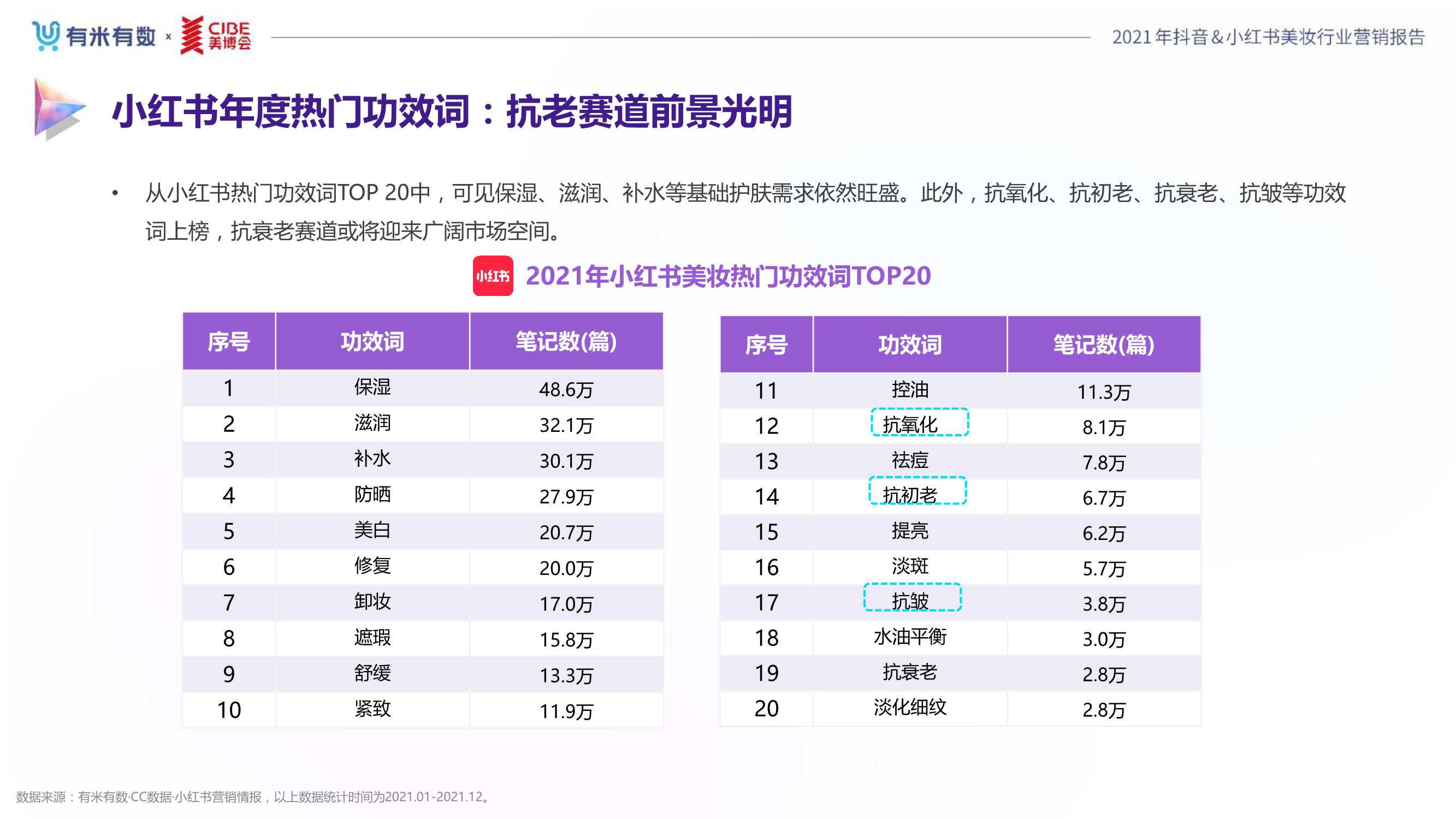The height and width of the screenshot is (819, 1456).
Task: Select the 控油 cell
Action: pos(910,389)
